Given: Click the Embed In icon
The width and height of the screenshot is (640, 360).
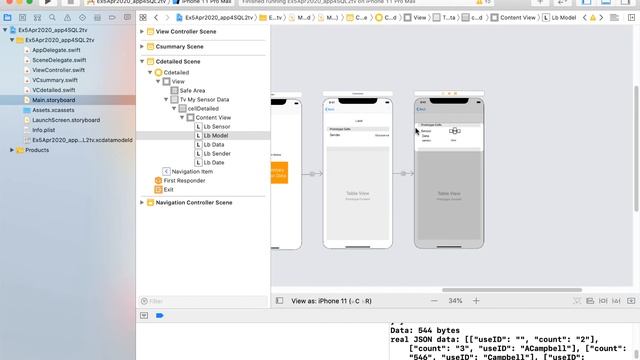Looking at the screenshot, I should [631, 301].
